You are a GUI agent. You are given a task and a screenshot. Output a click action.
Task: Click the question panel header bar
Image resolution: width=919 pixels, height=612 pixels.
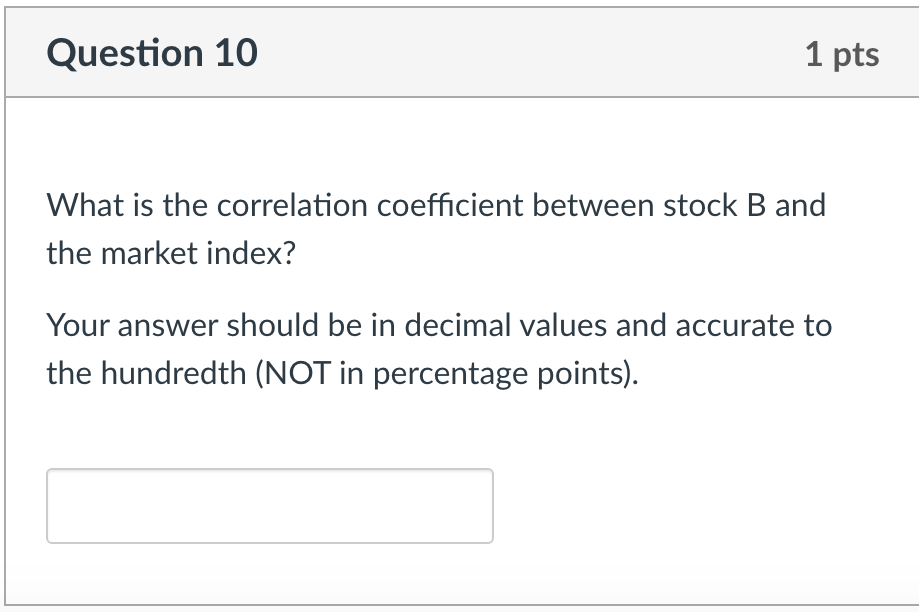click(460, 52)
